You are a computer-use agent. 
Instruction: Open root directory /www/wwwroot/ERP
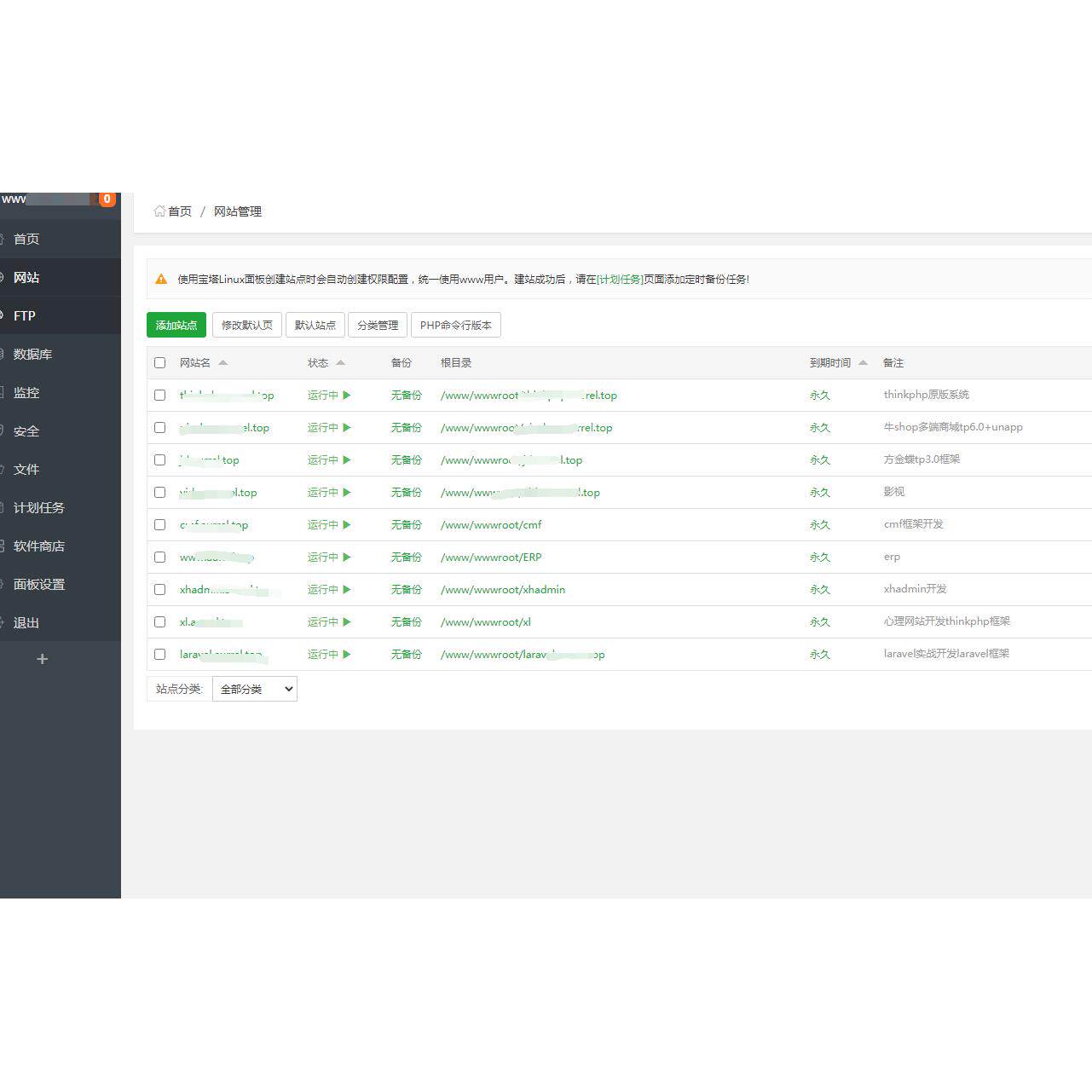pos(491,558)
